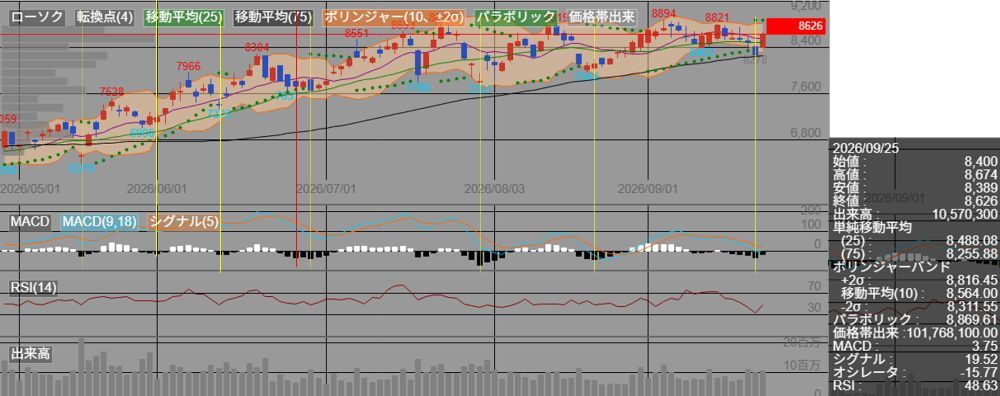Image resolution: width=1000 pixels, height=396 pixels.
Task: Click the 始値 opening price row label
Action: (850, 161)
